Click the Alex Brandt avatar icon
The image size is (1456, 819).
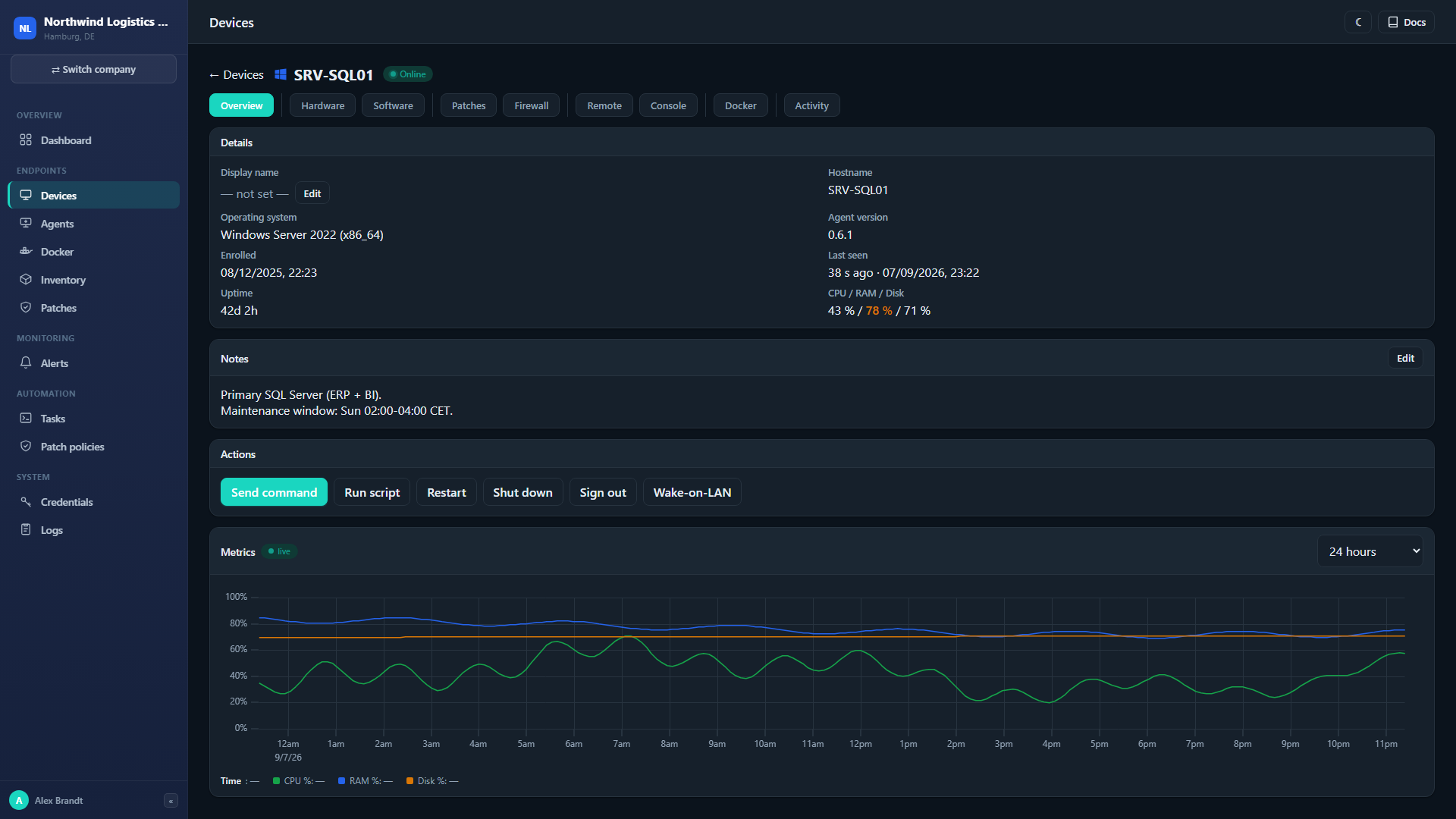[19, 801]
